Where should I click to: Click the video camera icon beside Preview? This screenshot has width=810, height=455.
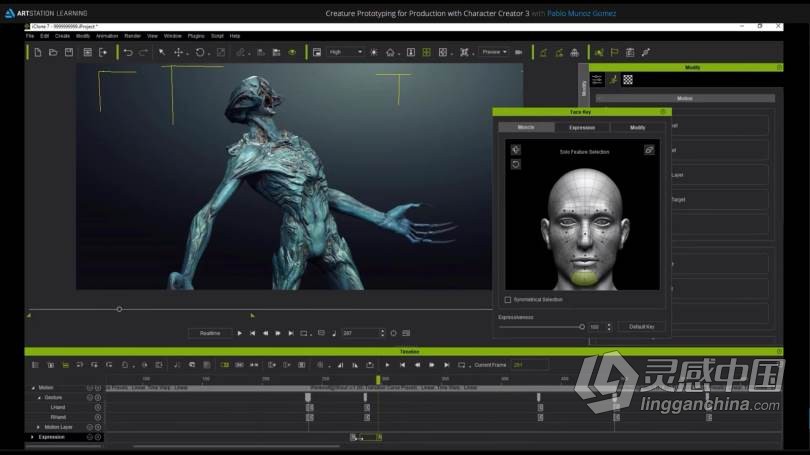(x=519, y=52)
